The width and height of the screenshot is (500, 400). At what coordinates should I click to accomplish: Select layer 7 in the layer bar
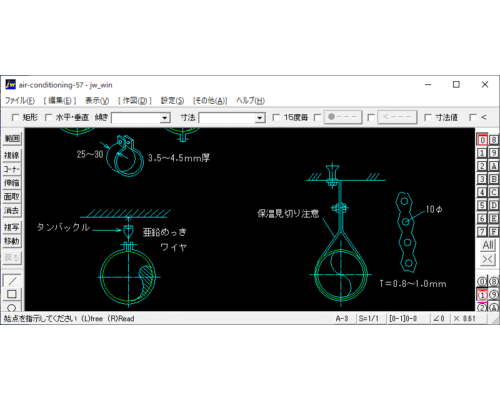click(x=482, y=232)
